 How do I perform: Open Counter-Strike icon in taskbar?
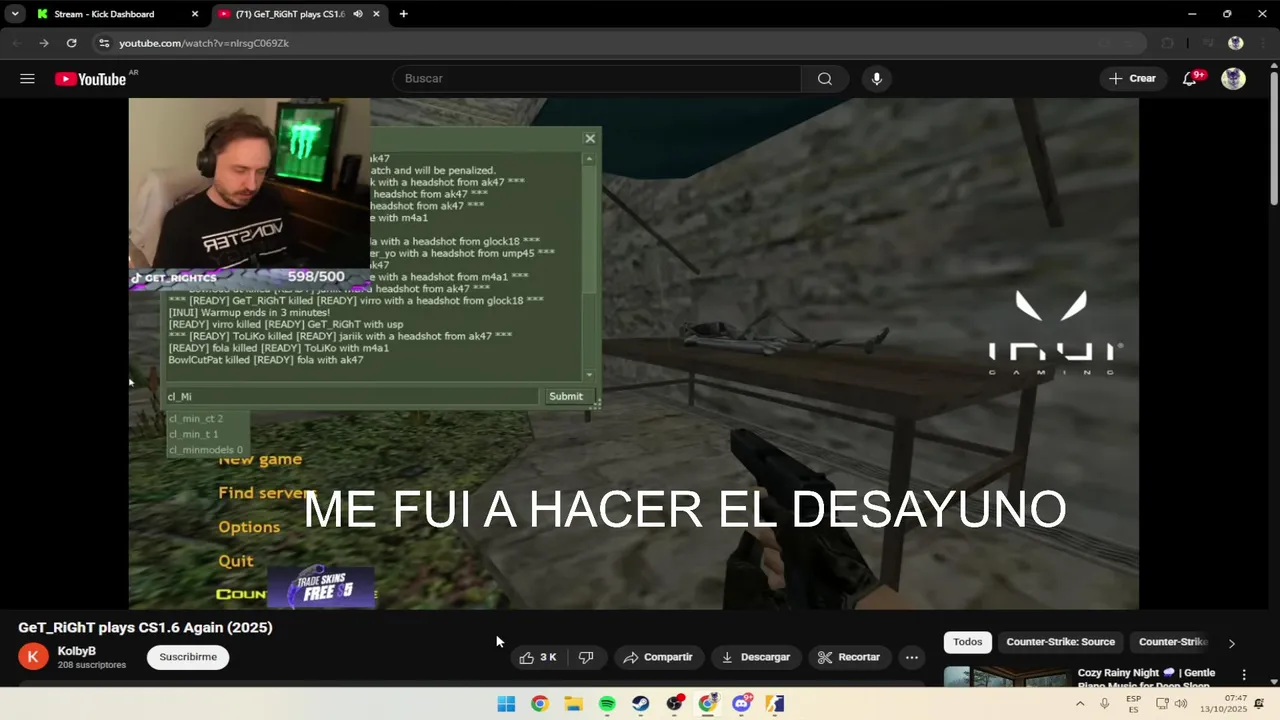pos(775,704)
